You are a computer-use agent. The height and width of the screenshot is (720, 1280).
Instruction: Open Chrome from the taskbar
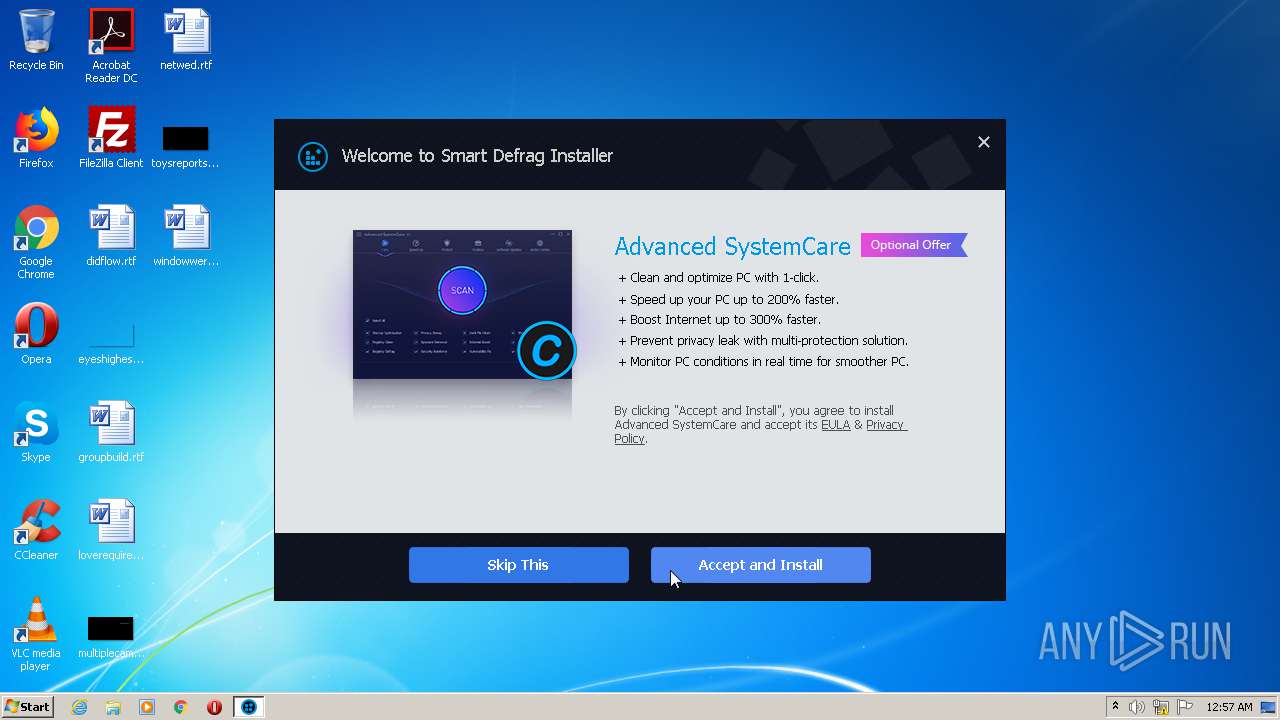(181, 707)
